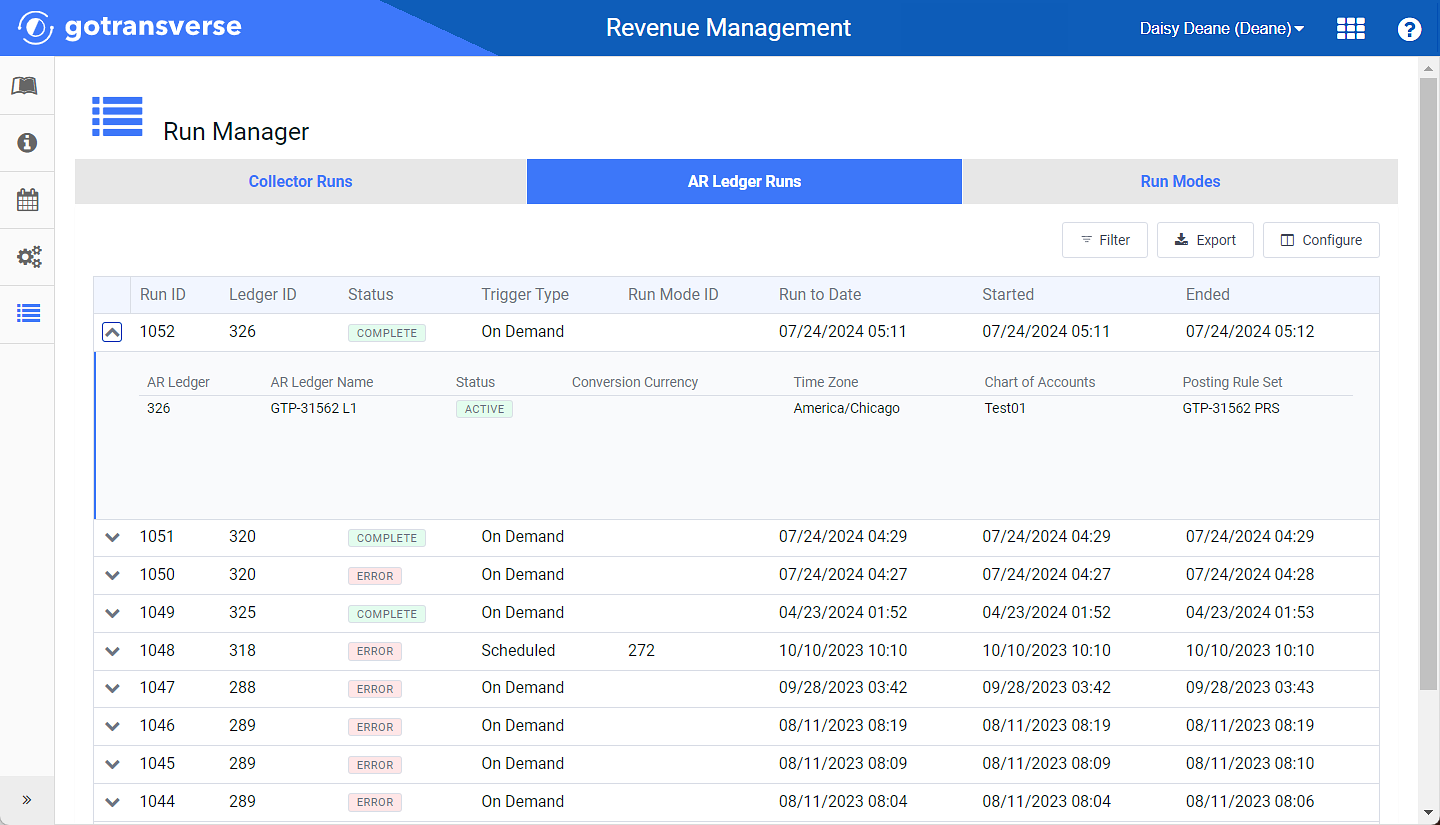Screen dimensions: 1440x825
Task: Click the COMPLETE status badge for run 1052
Action: 387,333
